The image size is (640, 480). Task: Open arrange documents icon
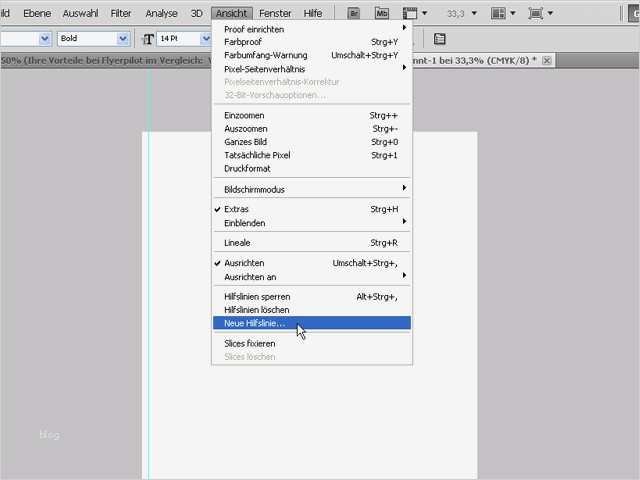point(498,13)
